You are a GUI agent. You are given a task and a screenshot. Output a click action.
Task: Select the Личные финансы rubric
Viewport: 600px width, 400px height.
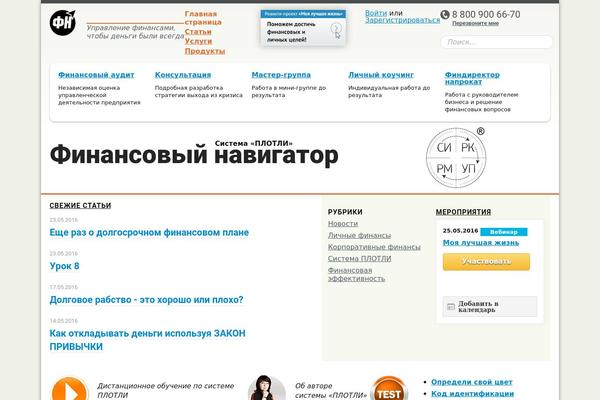(359, 235)
